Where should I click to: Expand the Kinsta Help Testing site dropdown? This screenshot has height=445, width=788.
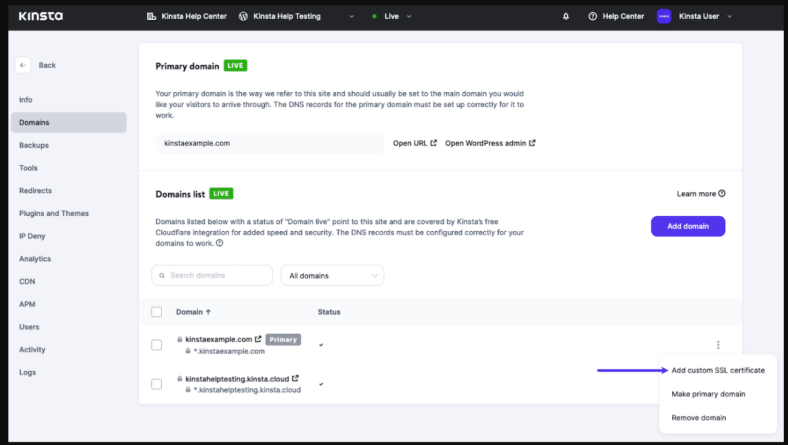click(351, 16)
